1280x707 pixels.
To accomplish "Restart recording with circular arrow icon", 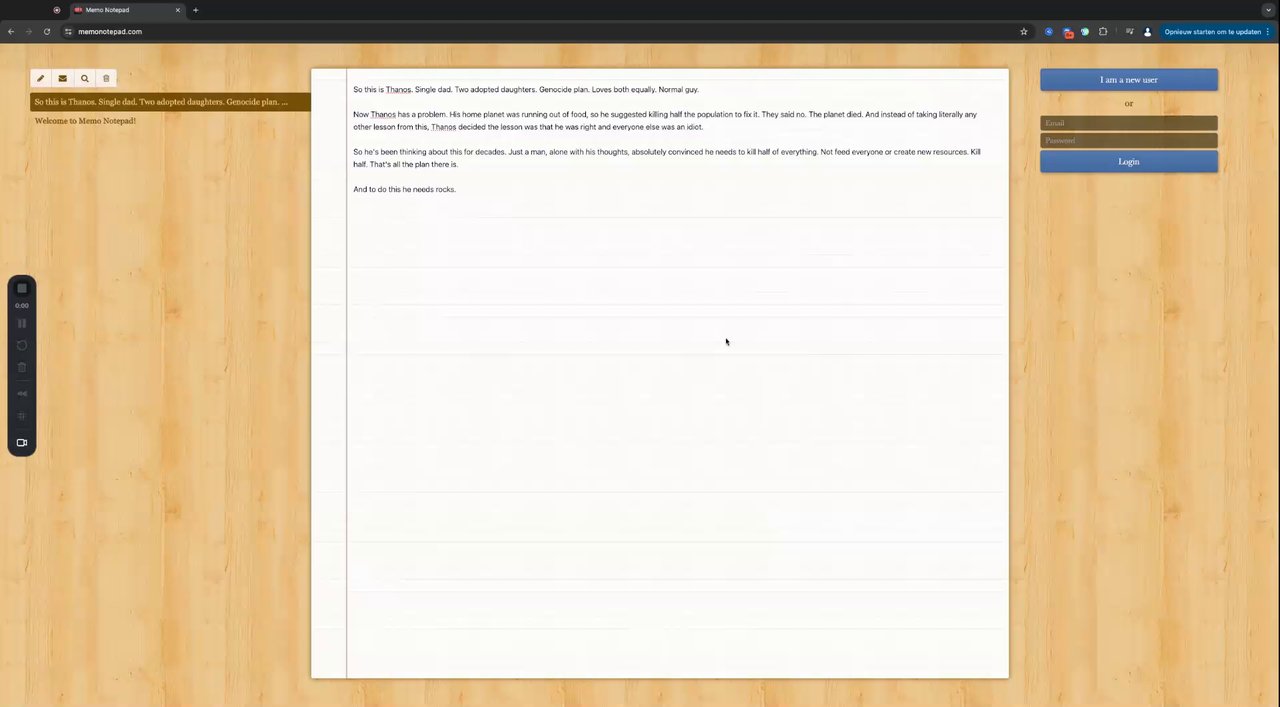I will (22, 345).
